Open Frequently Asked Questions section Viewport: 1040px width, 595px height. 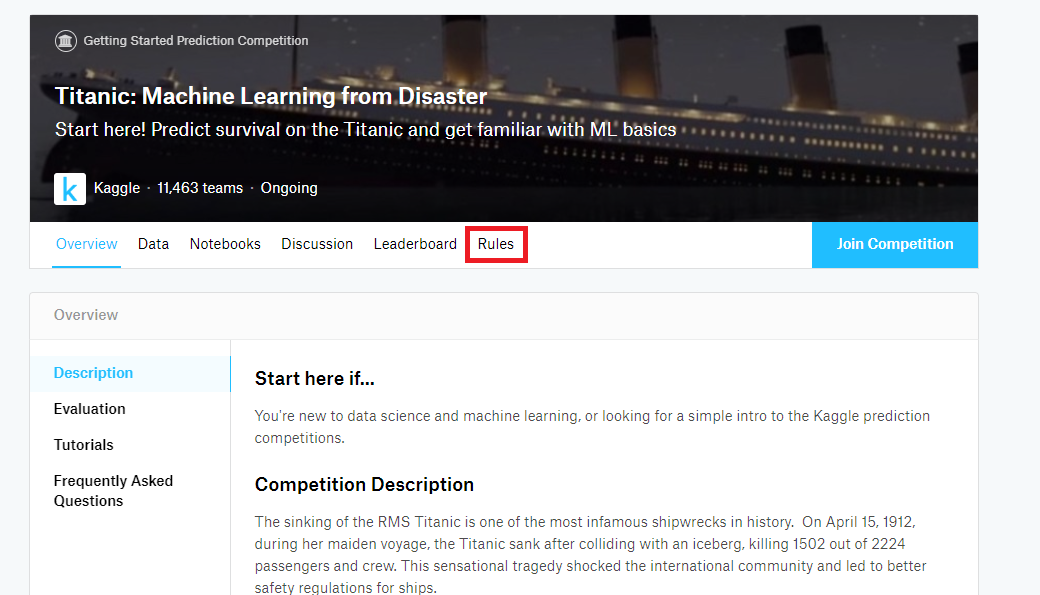pyautogui.click(x=113, y=491)
